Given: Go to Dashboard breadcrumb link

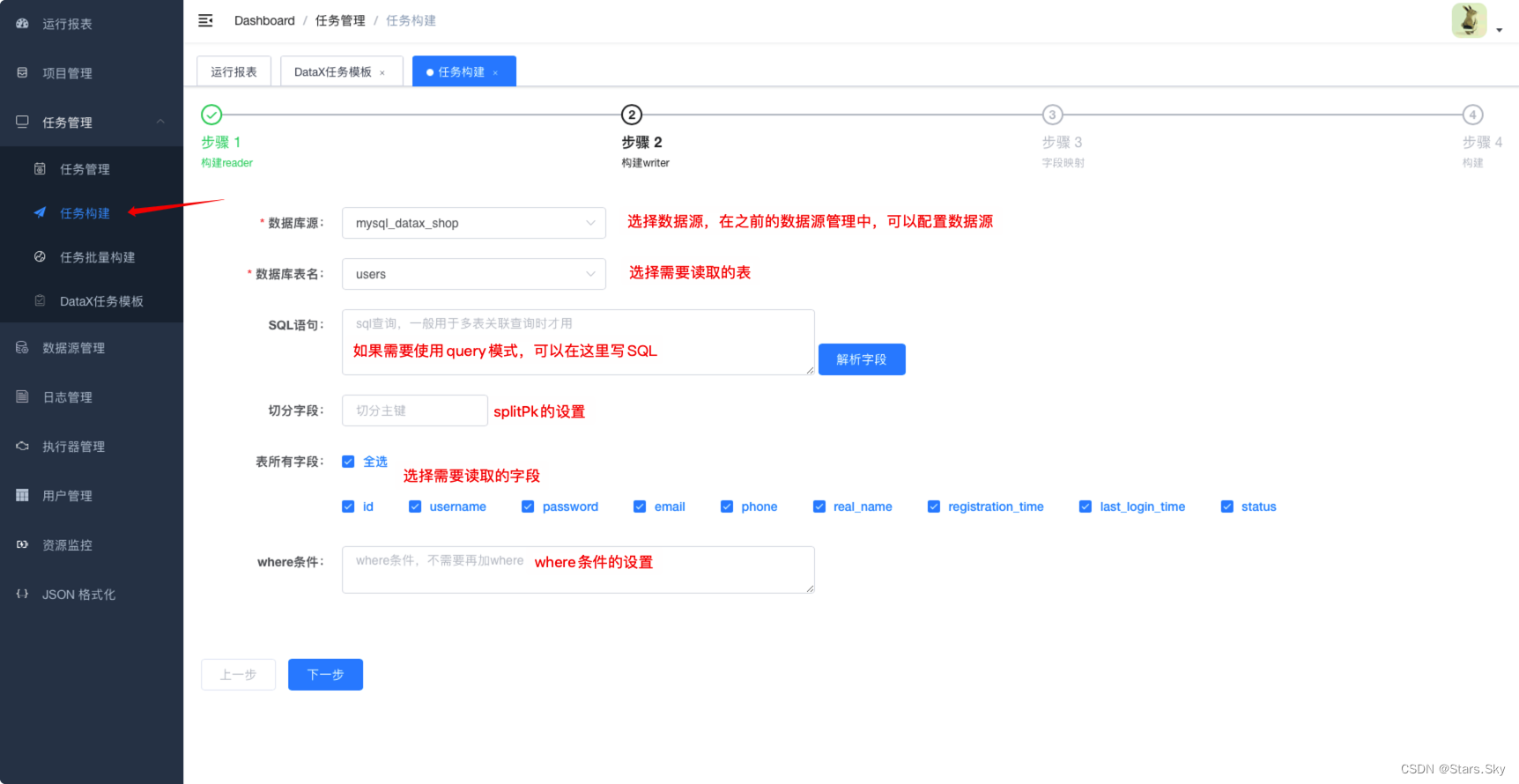Looking at the screenshot, I should pos(264,20).
